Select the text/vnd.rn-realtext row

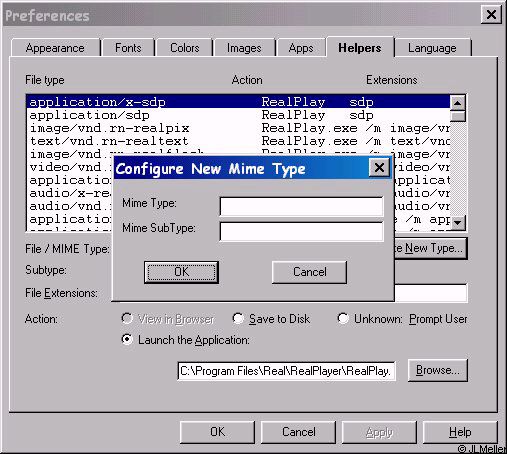tap(238, 141)
